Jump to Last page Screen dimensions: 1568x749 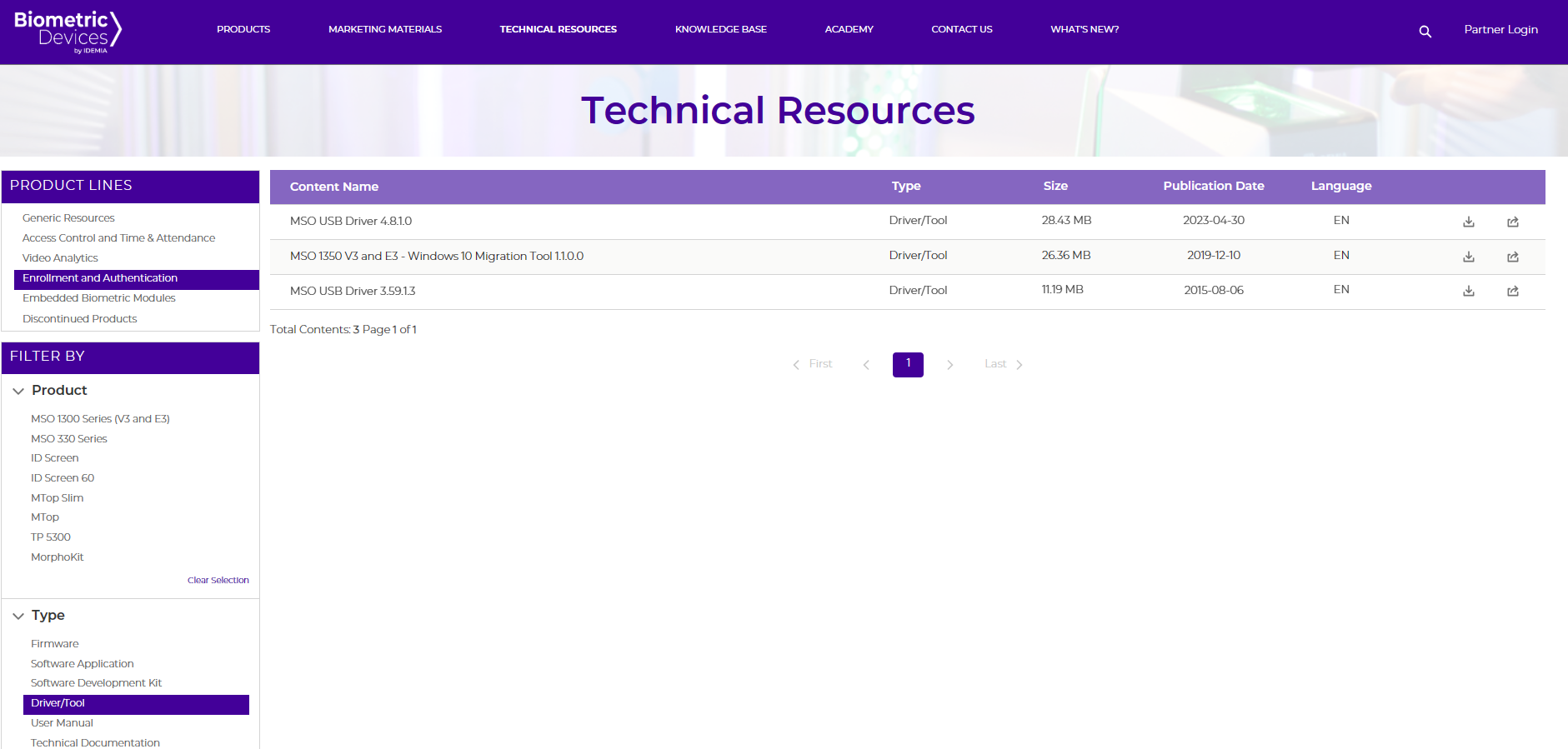point(1004,364)
